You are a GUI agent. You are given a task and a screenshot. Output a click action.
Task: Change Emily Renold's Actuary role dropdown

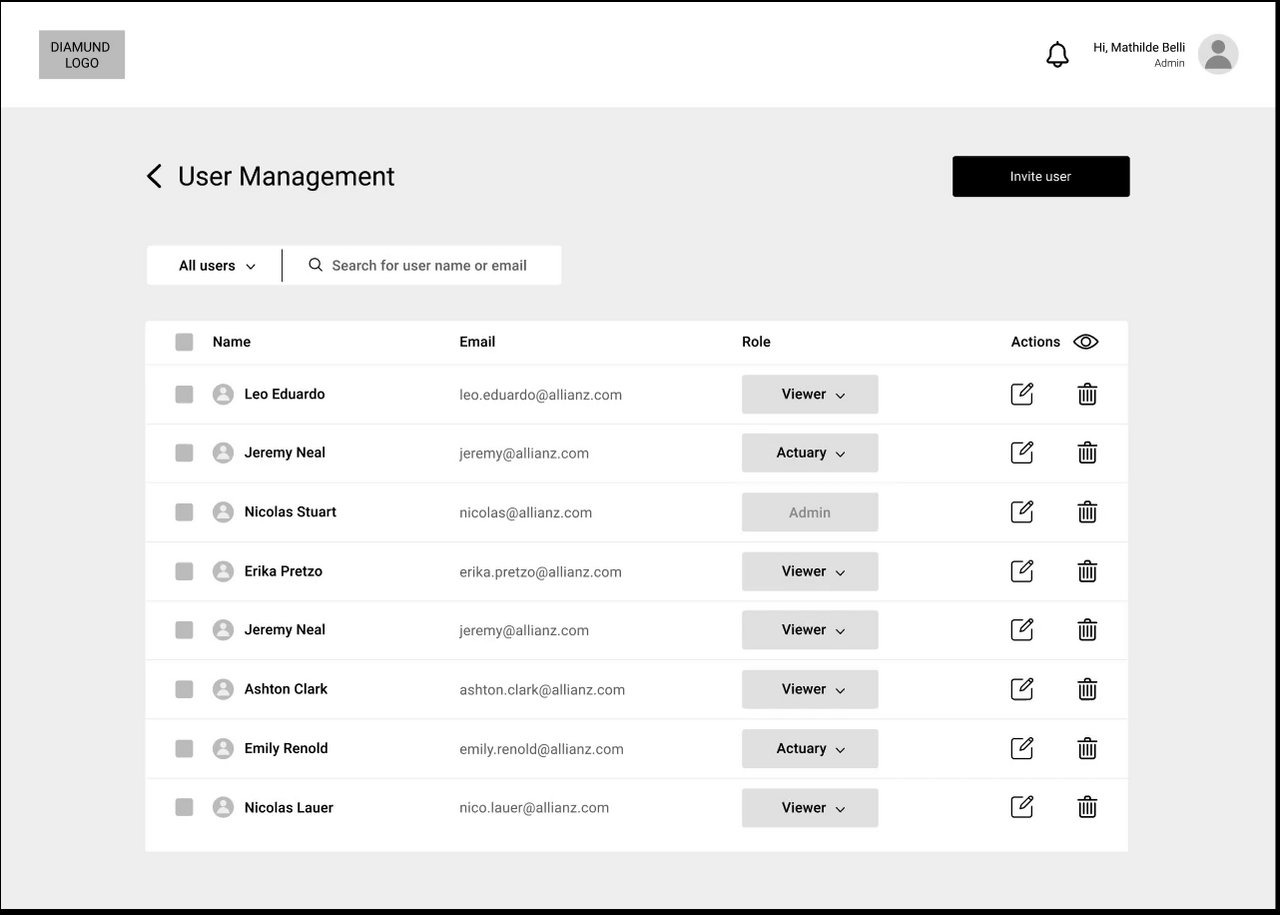coord(810,748)
